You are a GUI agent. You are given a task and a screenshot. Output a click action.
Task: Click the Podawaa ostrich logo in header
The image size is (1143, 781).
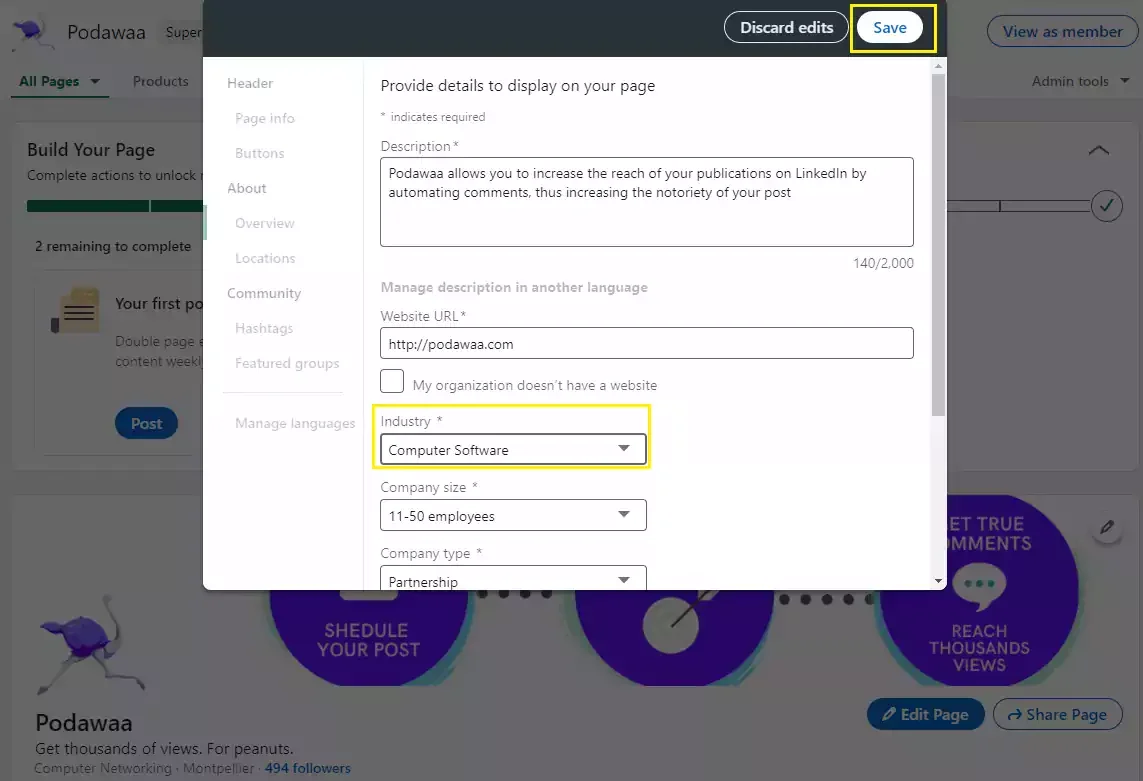click(32, 33)
